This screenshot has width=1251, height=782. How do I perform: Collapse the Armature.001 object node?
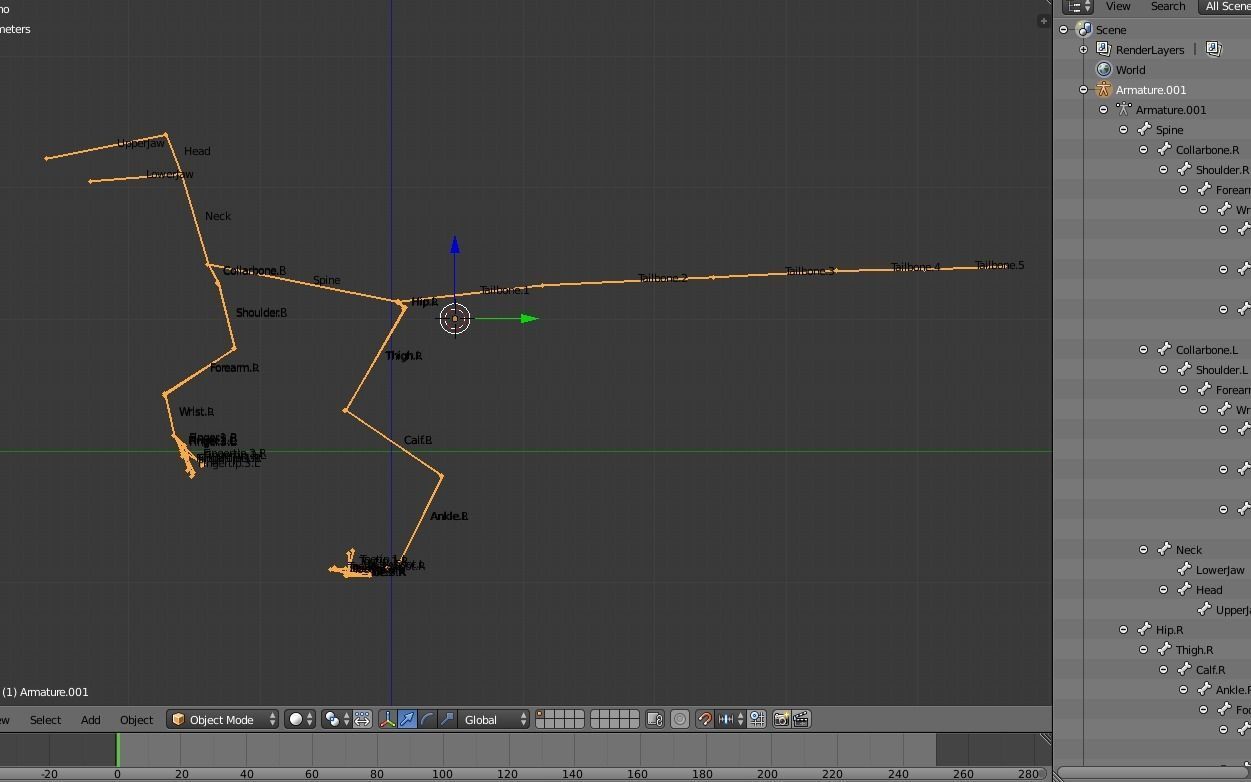[1083, 90]
